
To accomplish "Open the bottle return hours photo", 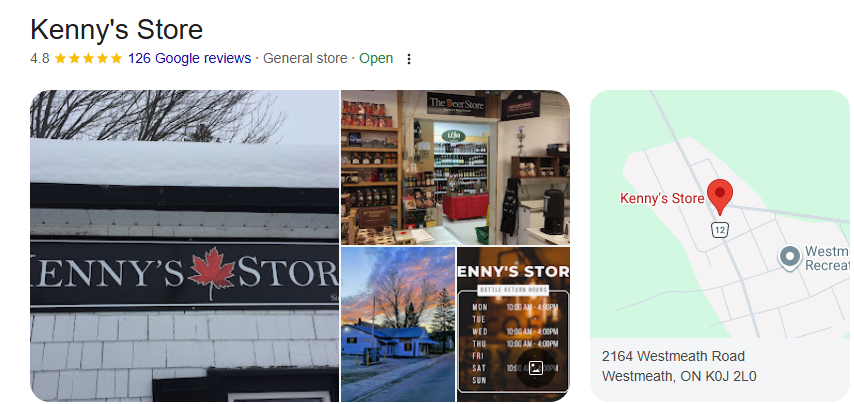I will (x=513, y=325).
